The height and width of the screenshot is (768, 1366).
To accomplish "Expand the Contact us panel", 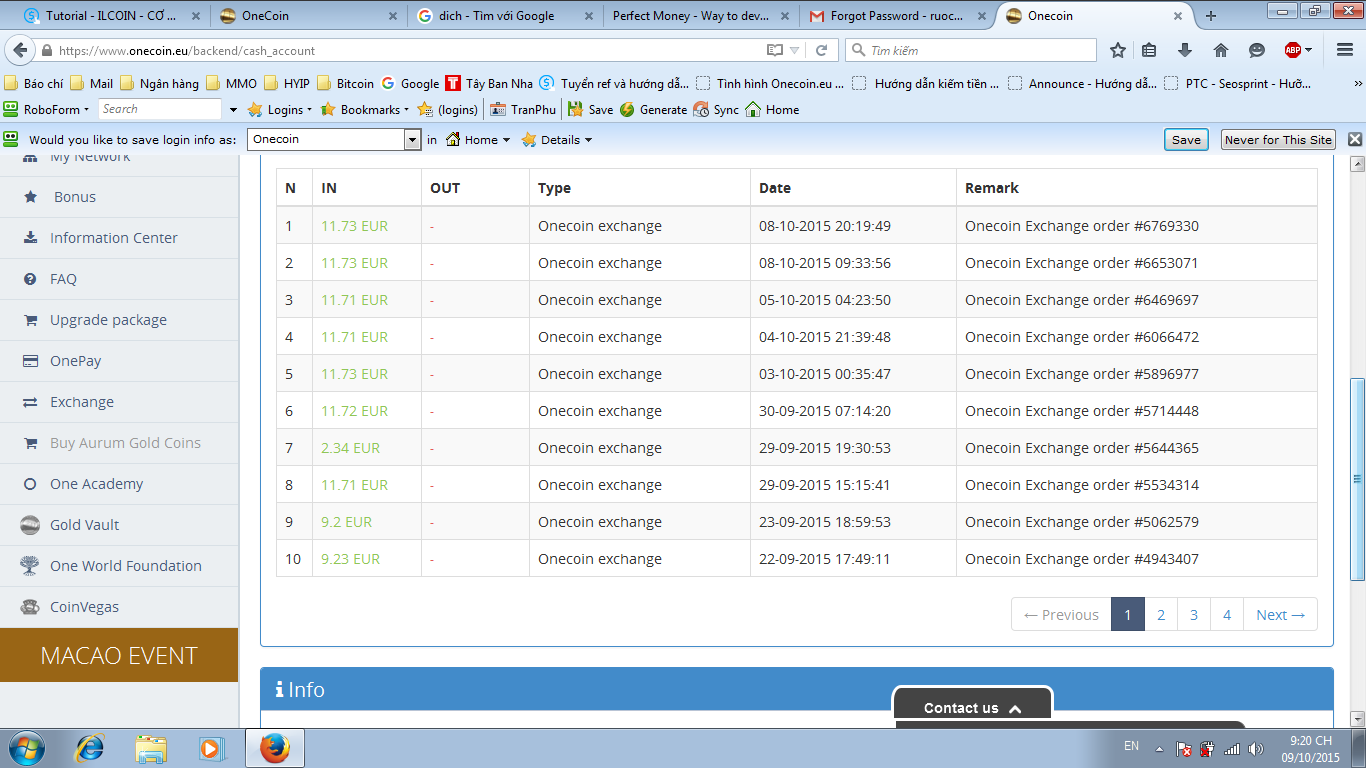I will click(x=972, y=707).
